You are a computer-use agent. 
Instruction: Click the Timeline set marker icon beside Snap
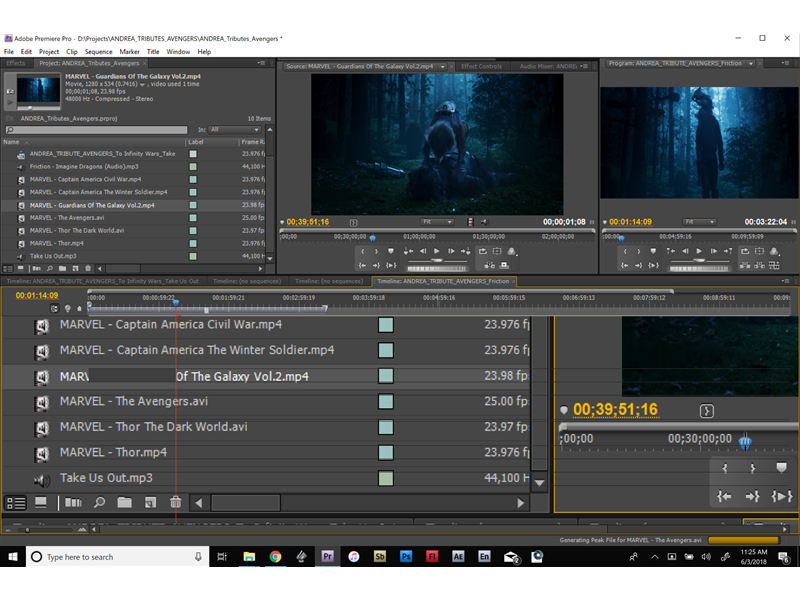(67, 308)
